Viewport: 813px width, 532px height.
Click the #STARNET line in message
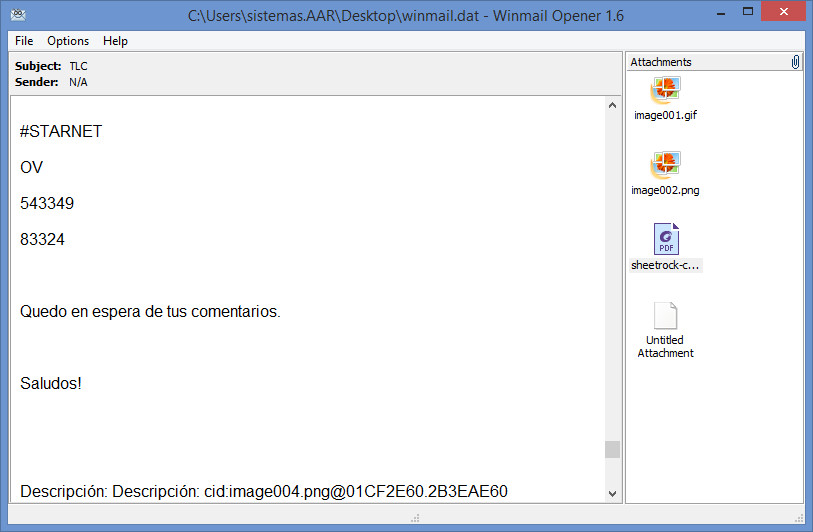point(61,131)
